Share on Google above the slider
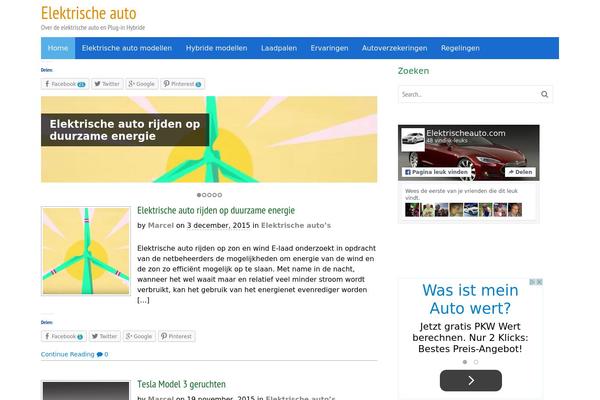The image size is (600, 400). [x=142, y=84]
